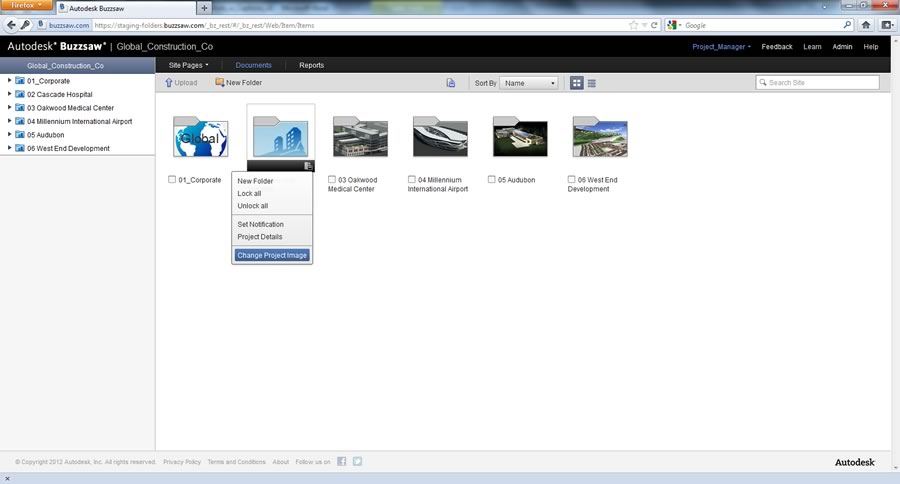Click the 05 Audubon tree folder icon

click(20, 135)
